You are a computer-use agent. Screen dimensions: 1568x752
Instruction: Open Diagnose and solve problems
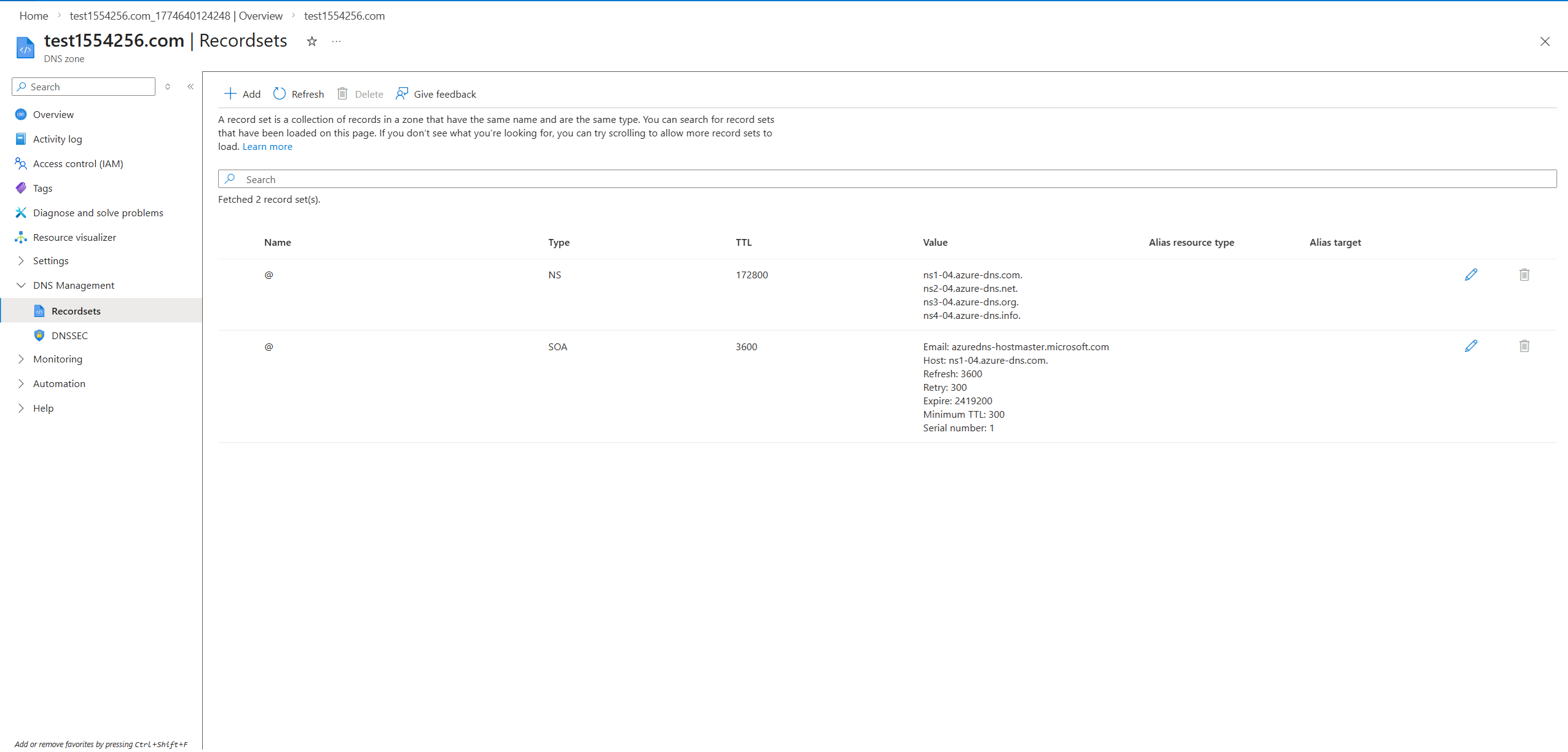point(98,213)
